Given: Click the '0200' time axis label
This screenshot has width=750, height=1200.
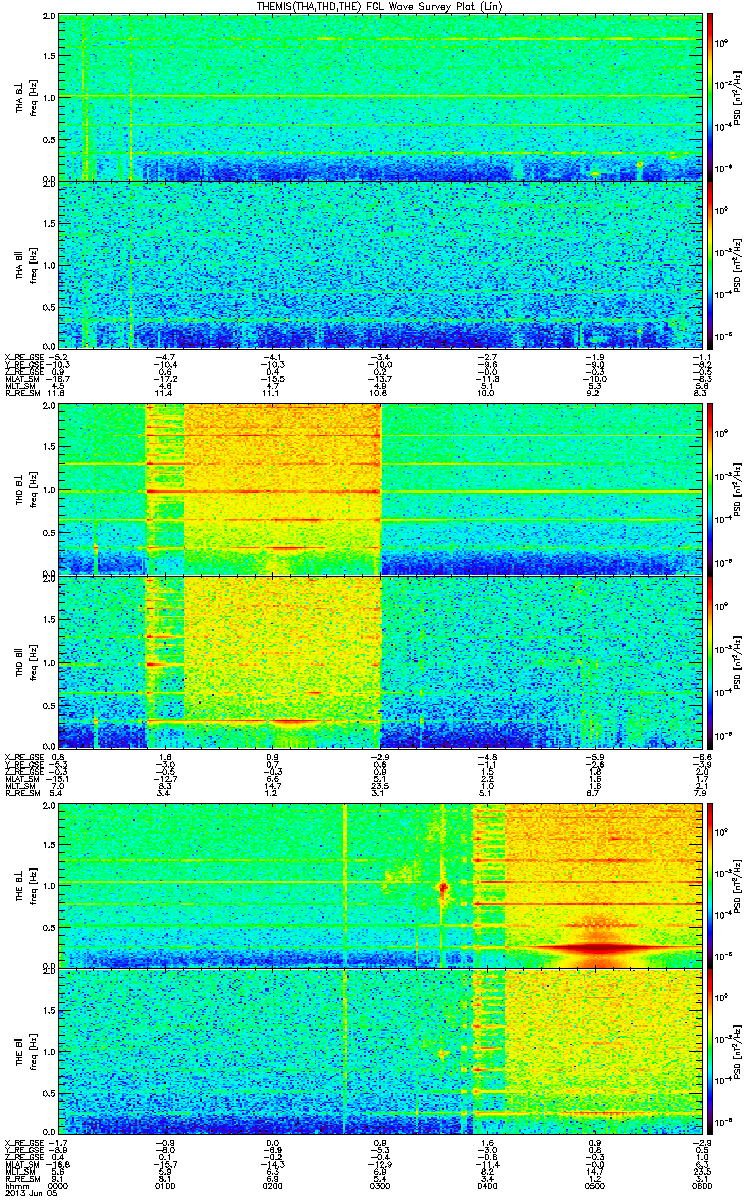Looking at the screenshot, I should (x=271, y=1184).
